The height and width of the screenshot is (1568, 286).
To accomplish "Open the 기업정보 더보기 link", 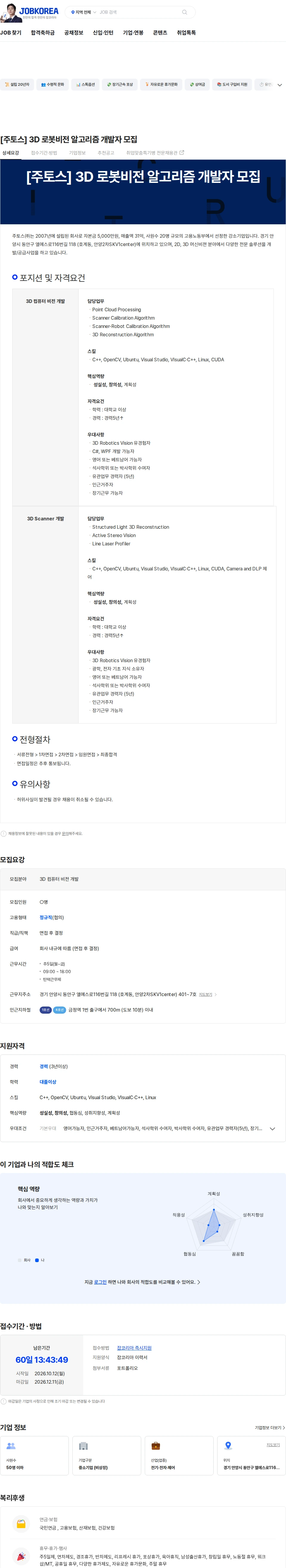I will (270, 1427).
